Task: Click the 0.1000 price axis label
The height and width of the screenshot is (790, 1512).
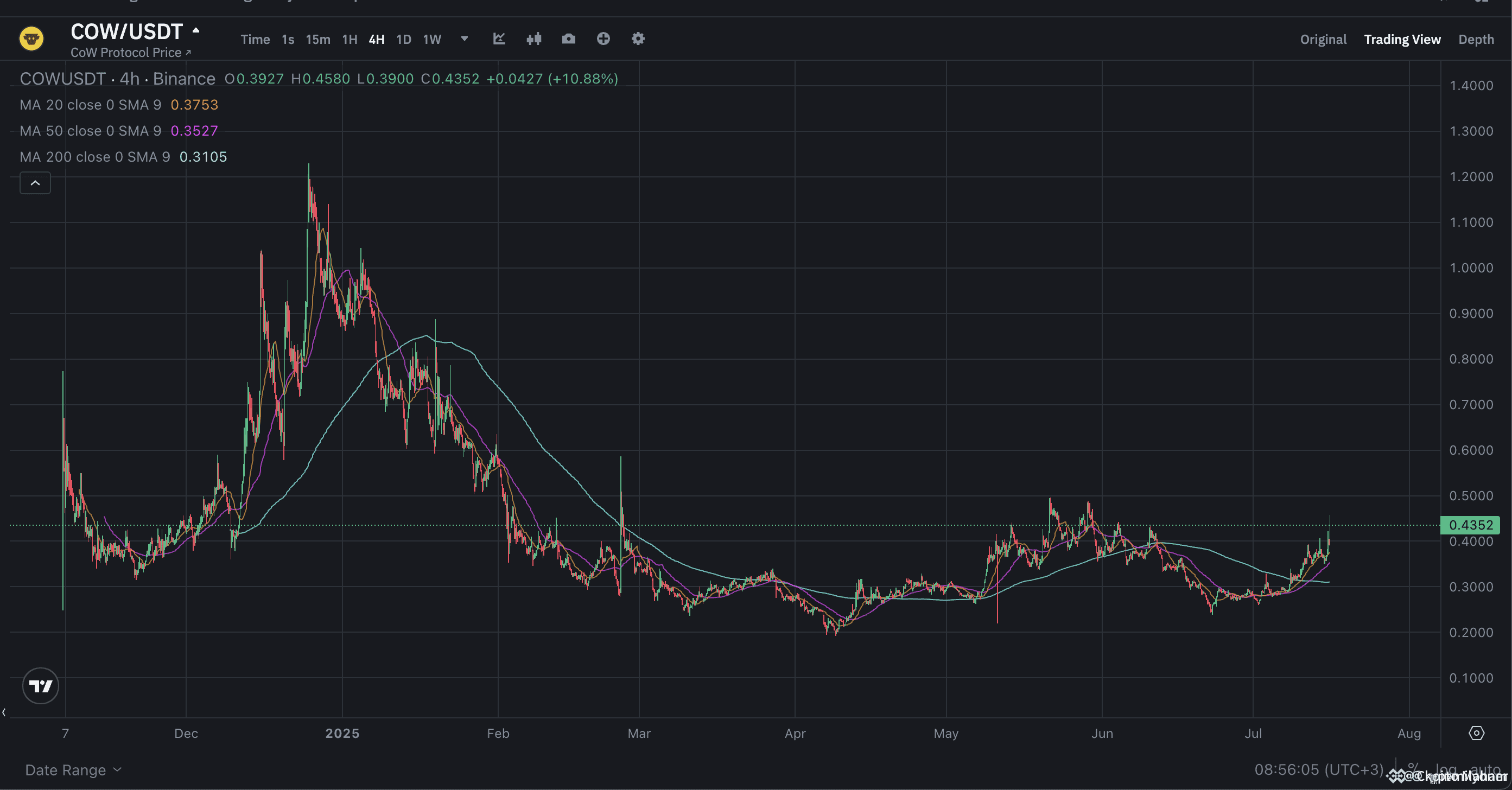Action: [x=1471, y=678]
